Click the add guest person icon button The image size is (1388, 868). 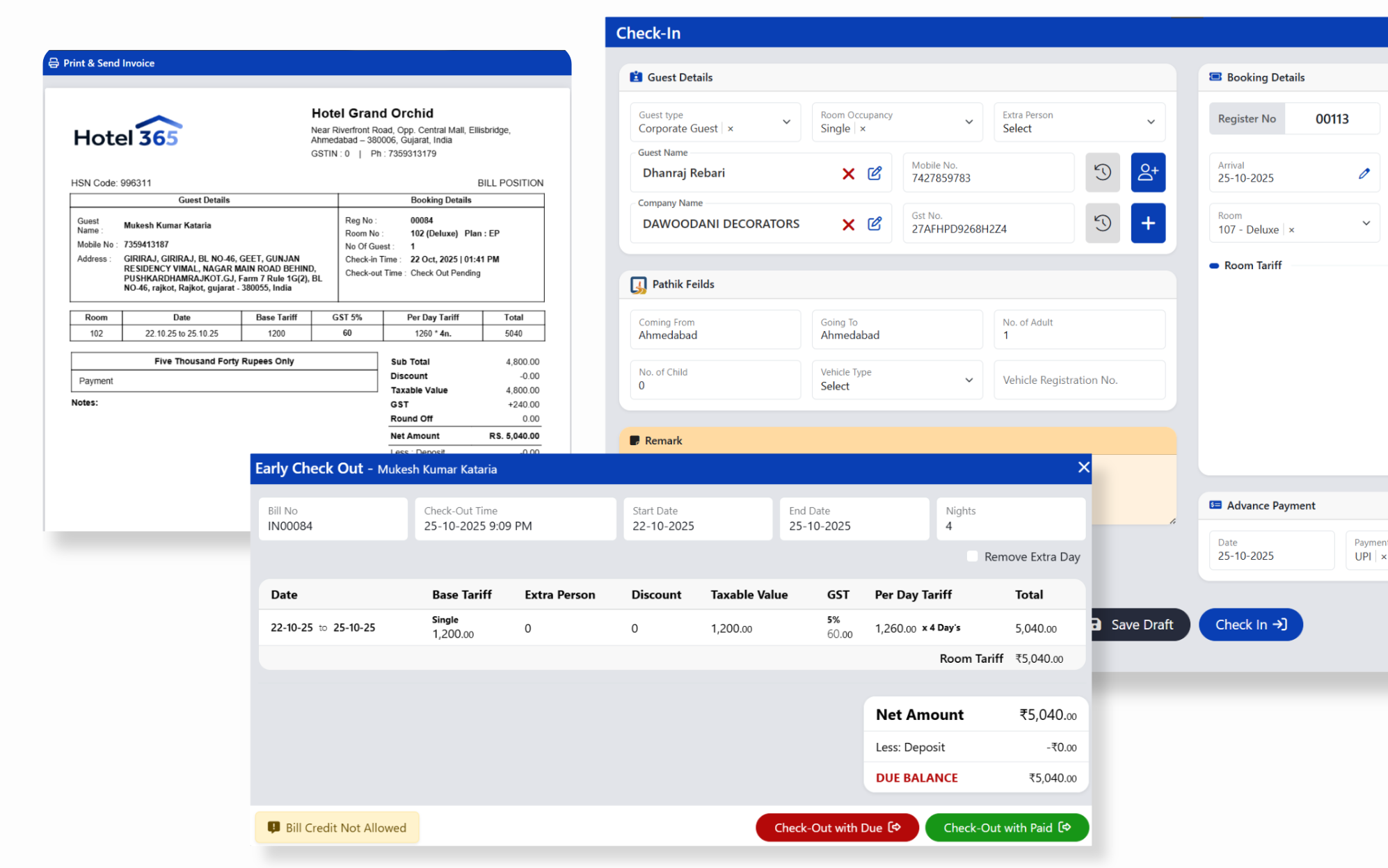pyautogui.click(x=1147, y=172)
